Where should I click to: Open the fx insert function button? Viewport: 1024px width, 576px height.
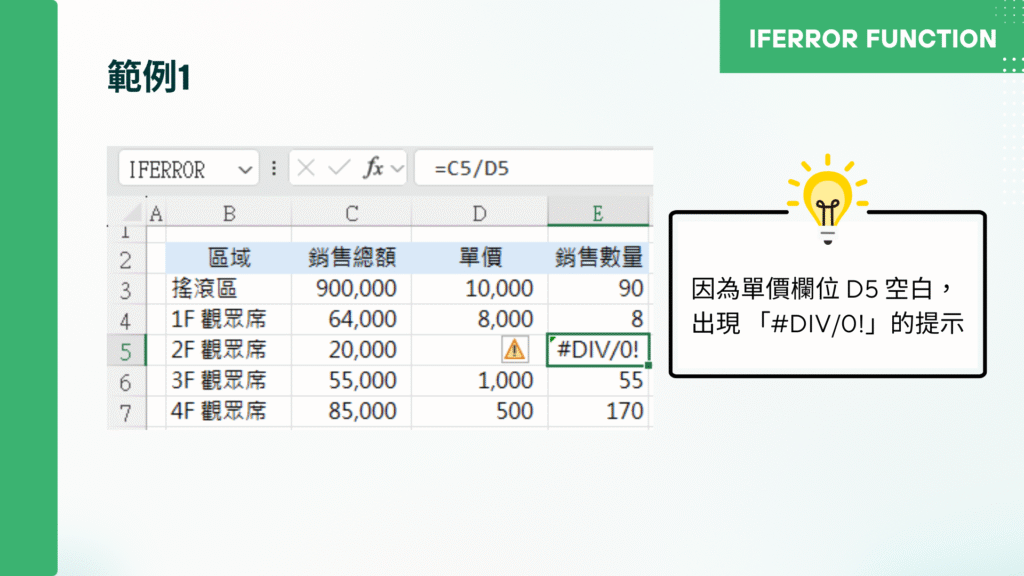click(374, 168)
